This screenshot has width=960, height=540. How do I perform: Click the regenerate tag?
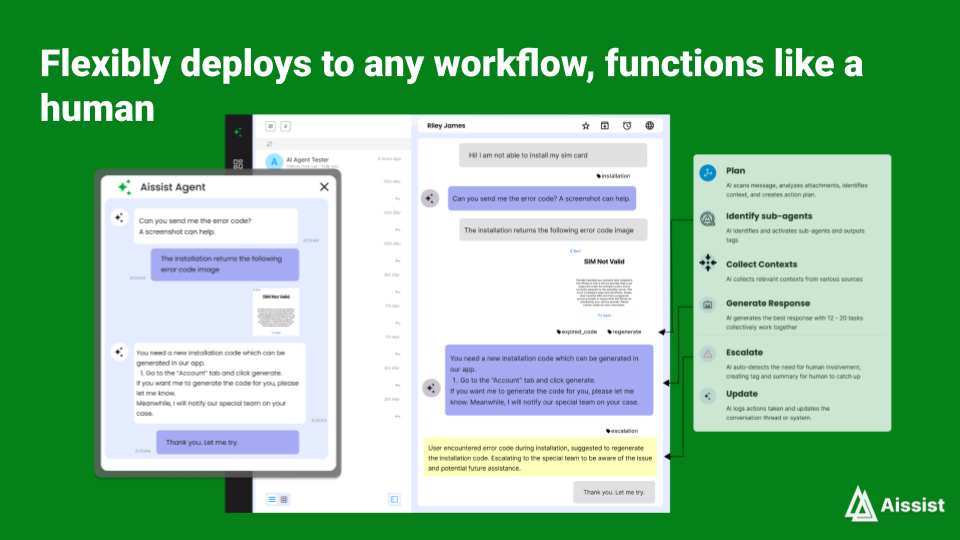(x=624, y=331)
